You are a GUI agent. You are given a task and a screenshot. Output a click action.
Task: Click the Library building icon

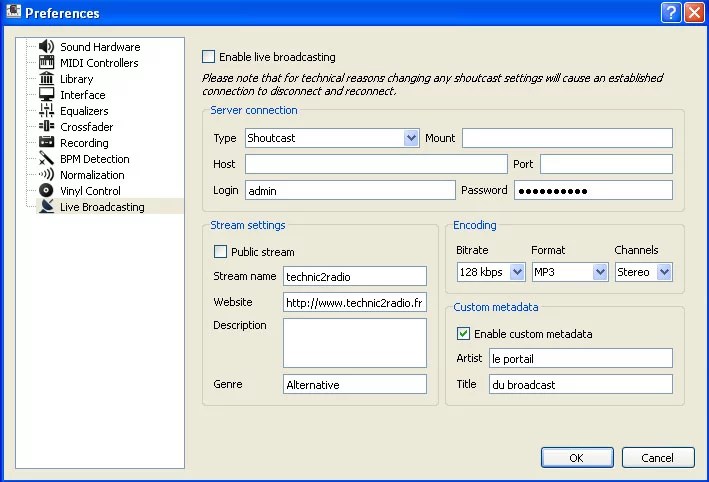46,79
